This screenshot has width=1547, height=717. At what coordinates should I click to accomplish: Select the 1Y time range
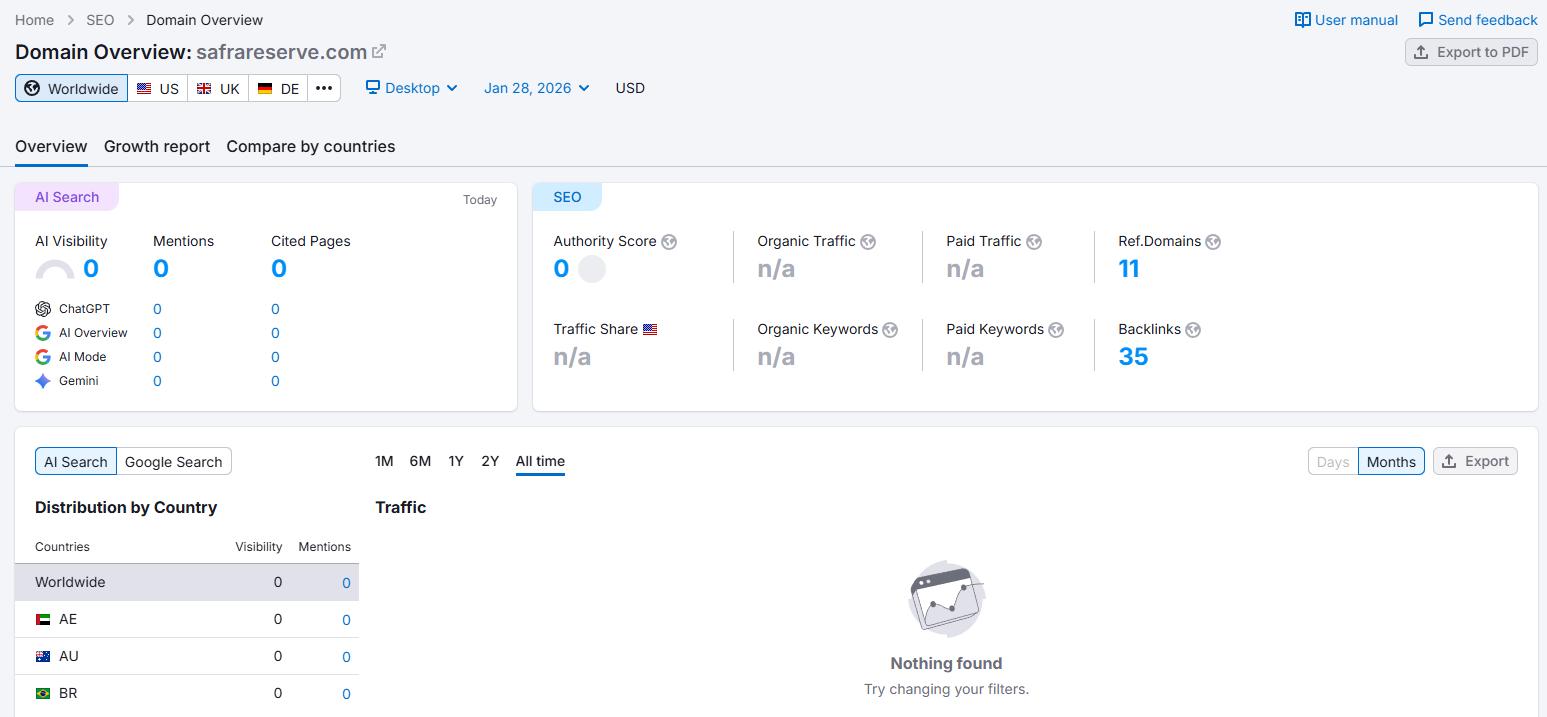[456, 461]
